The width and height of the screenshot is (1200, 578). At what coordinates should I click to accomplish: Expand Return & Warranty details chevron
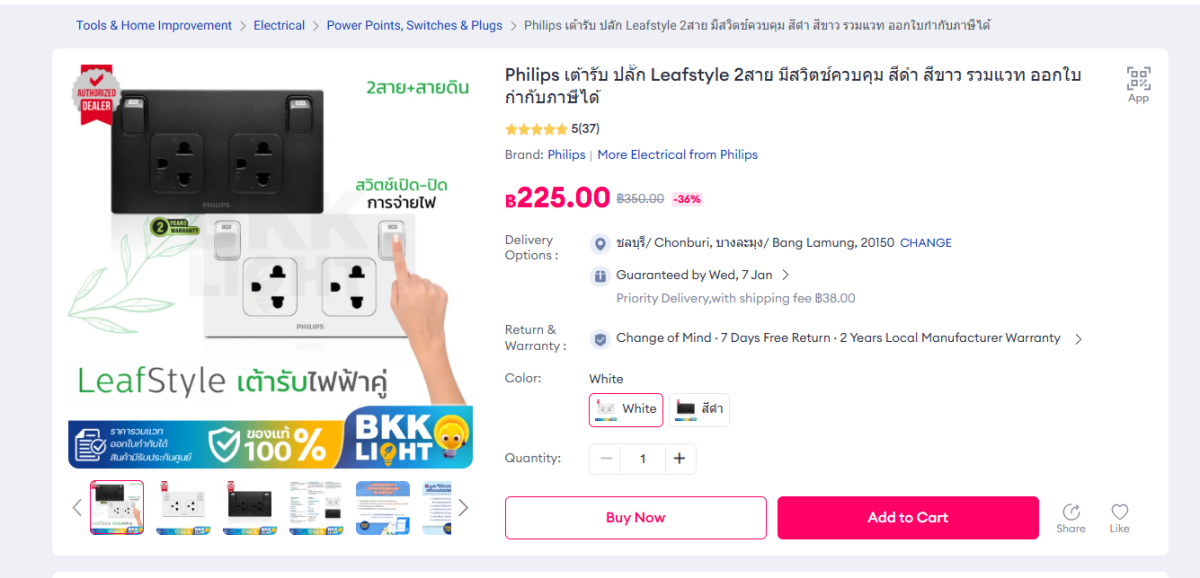click(x=1078, y=339)
